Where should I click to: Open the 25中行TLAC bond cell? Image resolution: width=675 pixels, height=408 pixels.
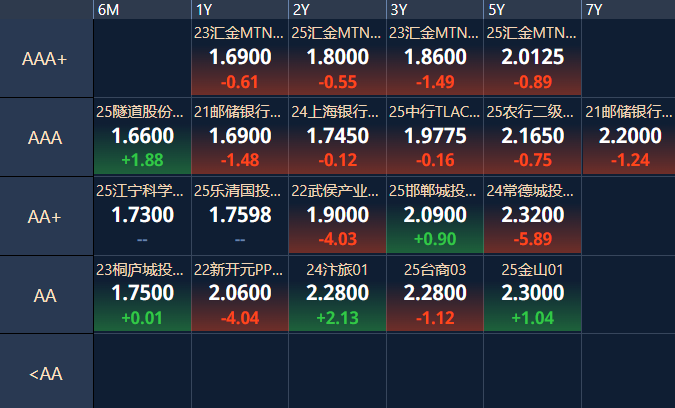[435, 138]
